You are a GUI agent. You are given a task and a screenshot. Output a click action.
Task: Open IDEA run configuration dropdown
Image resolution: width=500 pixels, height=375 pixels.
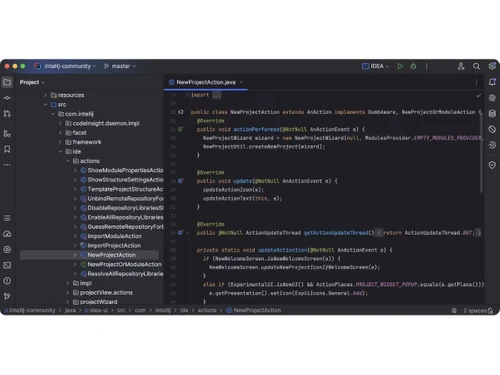376,66
